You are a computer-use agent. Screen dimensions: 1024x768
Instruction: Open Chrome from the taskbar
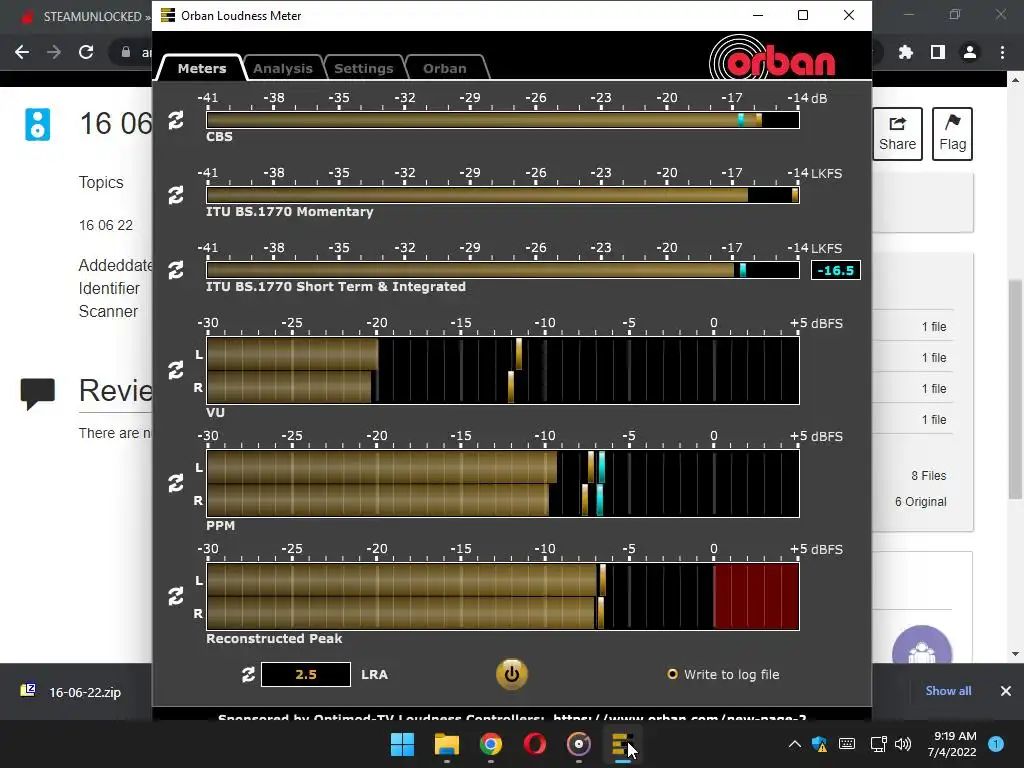click(x=490, y=744)
